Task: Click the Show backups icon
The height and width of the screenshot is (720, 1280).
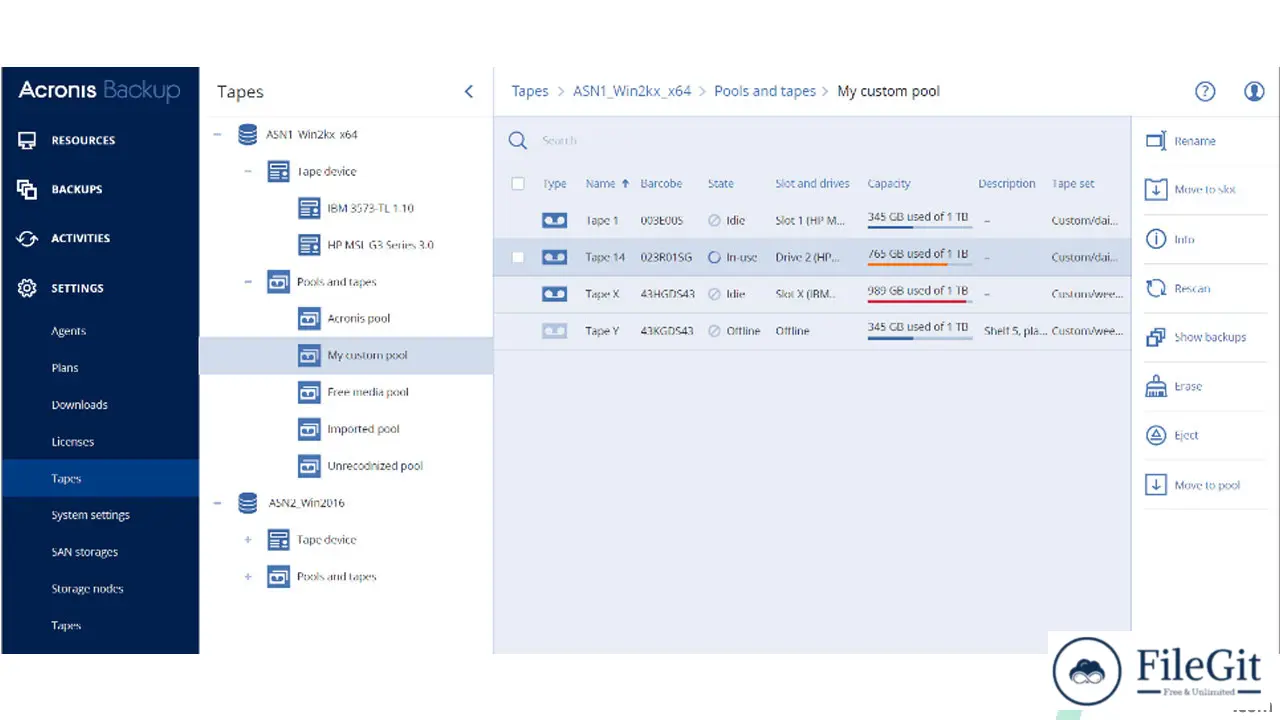Action: coord(1156,337)
